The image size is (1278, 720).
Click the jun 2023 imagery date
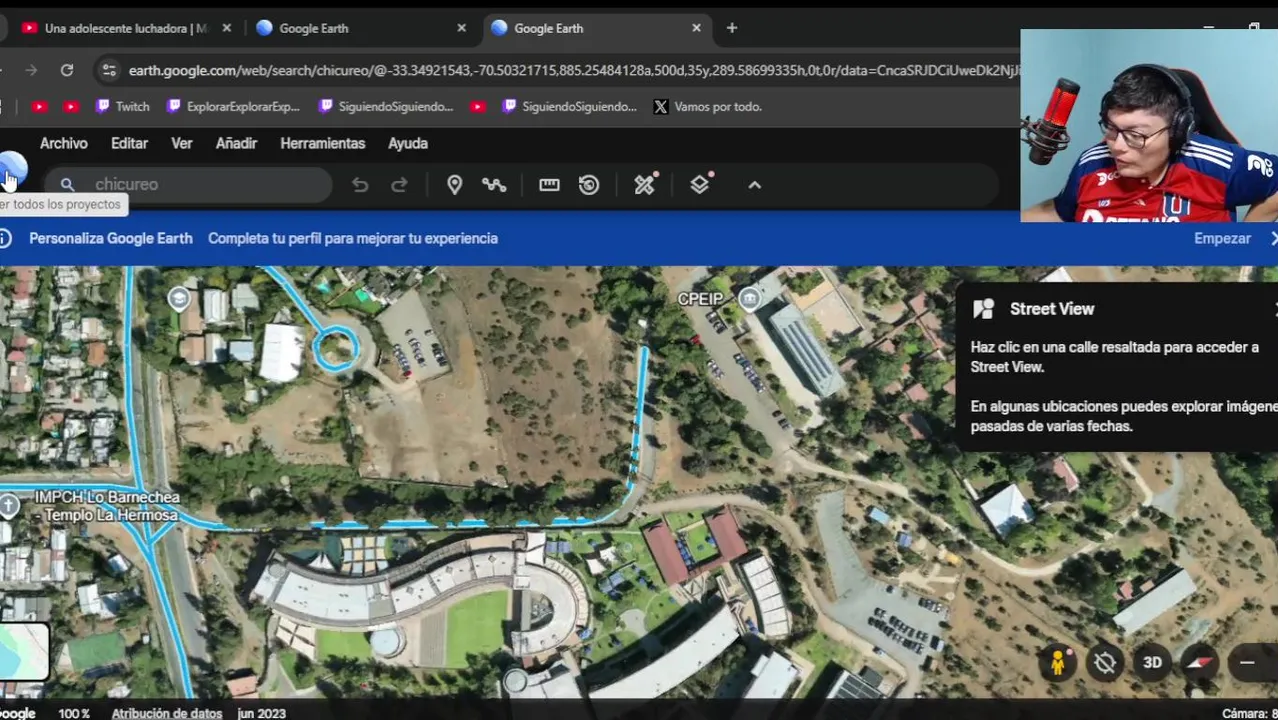coord(261,713)
